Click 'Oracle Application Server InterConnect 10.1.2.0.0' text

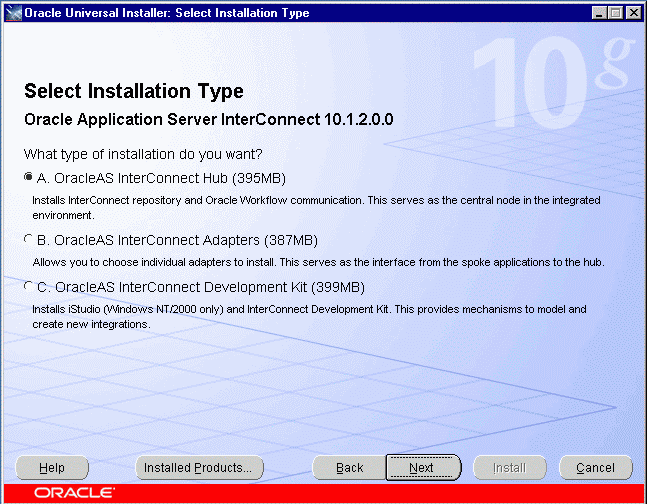click(208, 120)
